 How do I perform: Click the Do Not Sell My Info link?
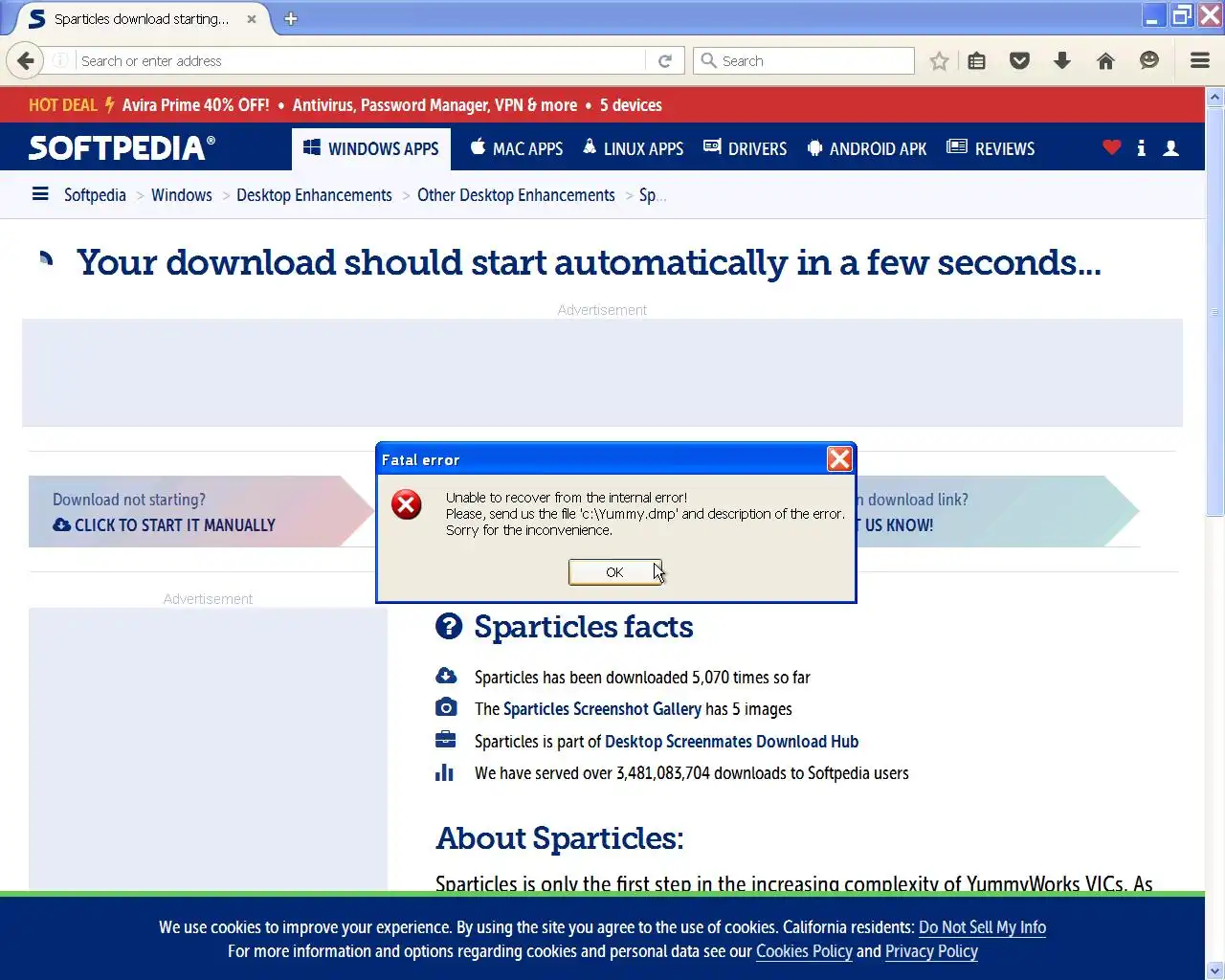click(982, 926)
